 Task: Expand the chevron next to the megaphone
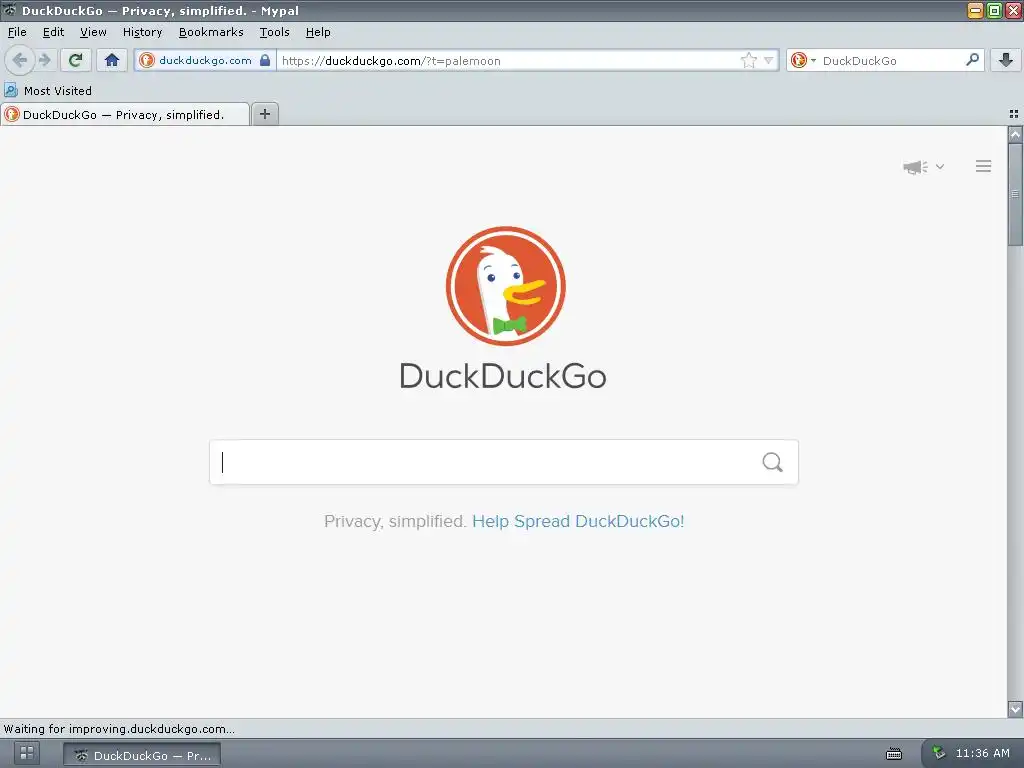pyautogui.click(x=940, y=167)
